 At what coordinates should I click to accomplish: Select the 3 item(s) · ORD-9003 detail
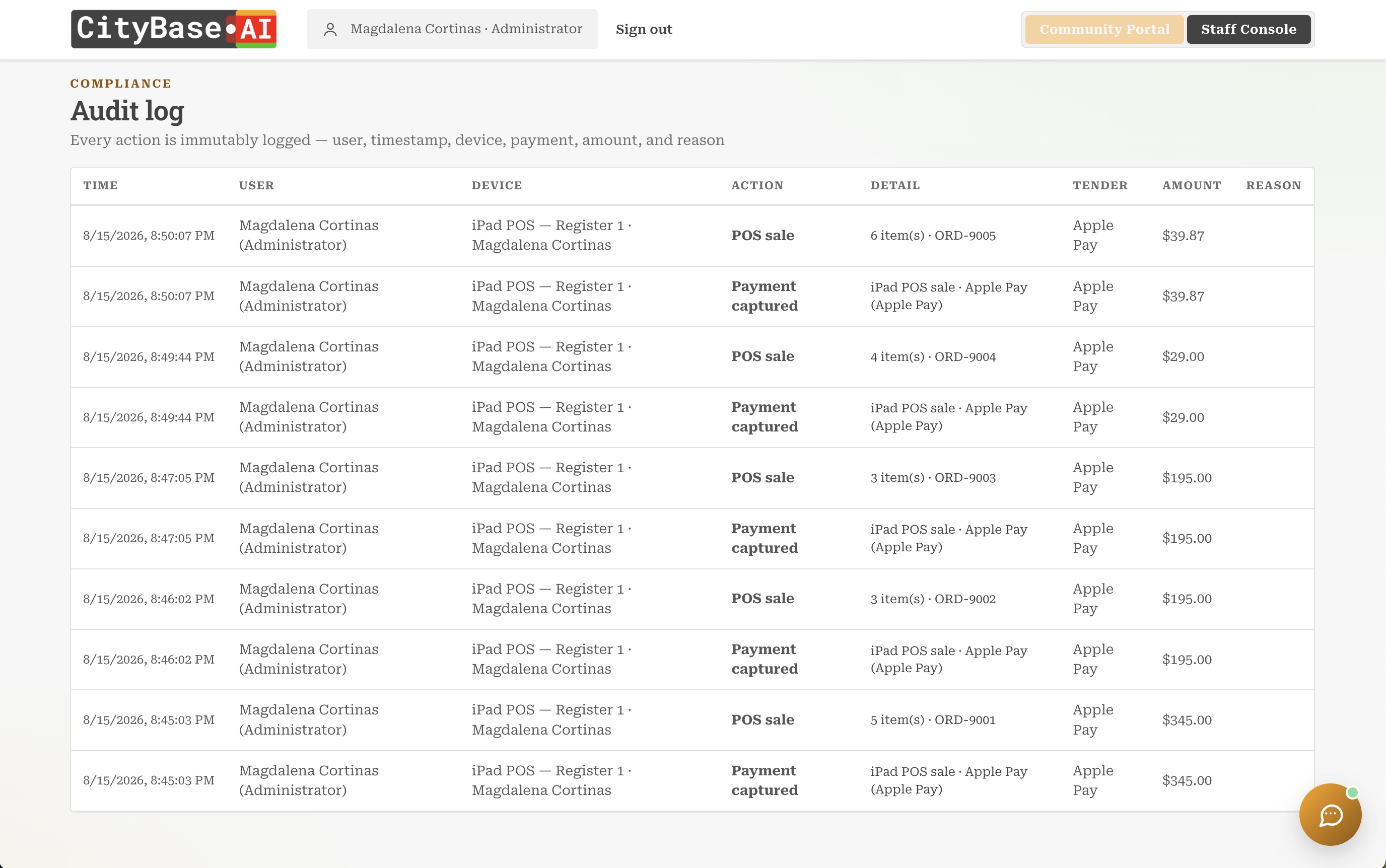click(x=933, y=478)
